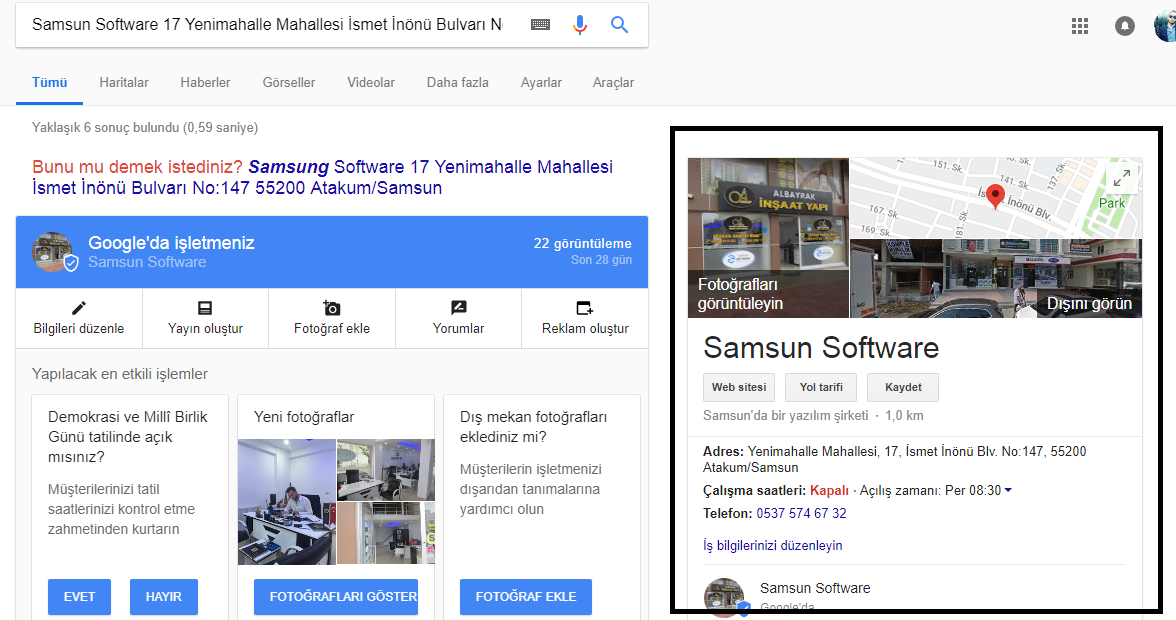Click the blue magnifier search icon
Viewport: 1176px width, 620px height.
point(620,25)
